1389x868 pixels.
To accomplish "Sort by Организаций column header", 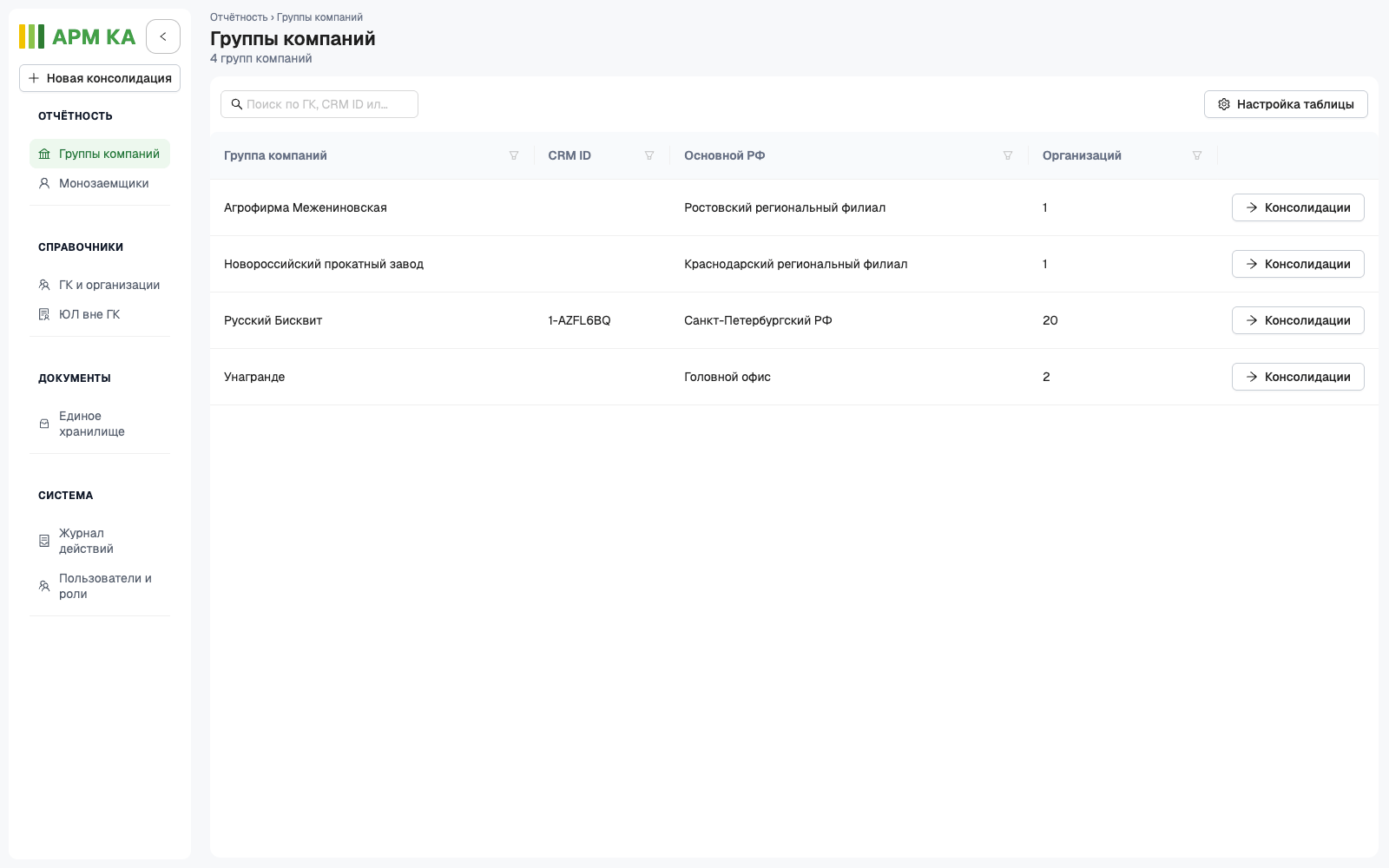I will point(1082,155).
